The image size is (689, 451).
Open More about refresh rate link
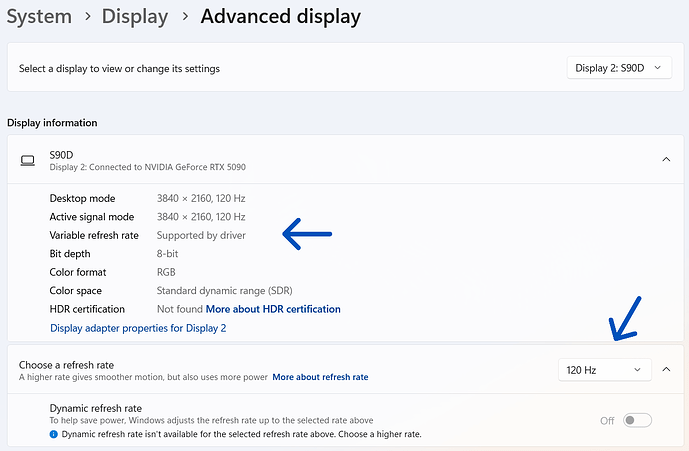pos(320,377)
